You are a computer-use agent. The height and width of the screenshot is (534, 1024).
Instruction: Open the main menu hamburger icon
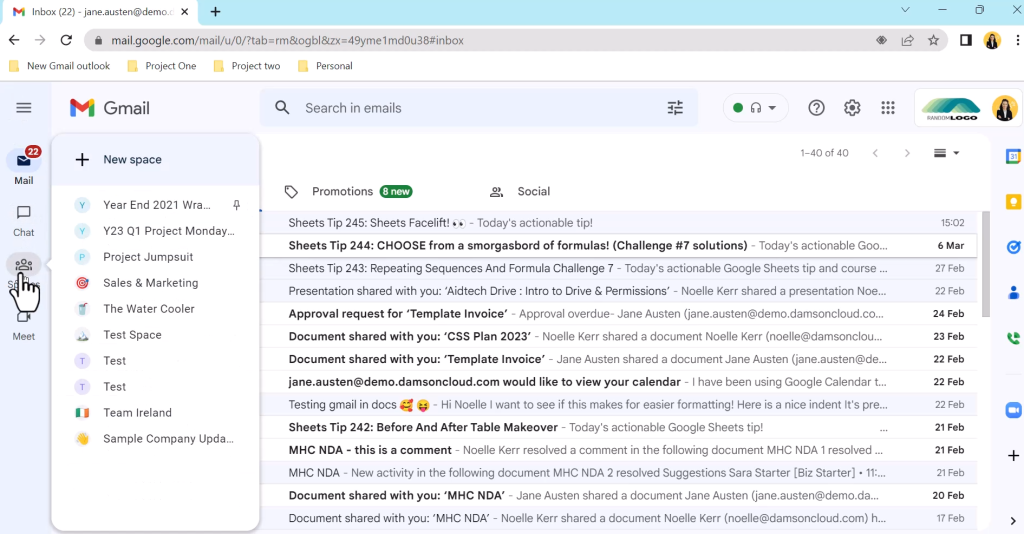pos(24,108)
